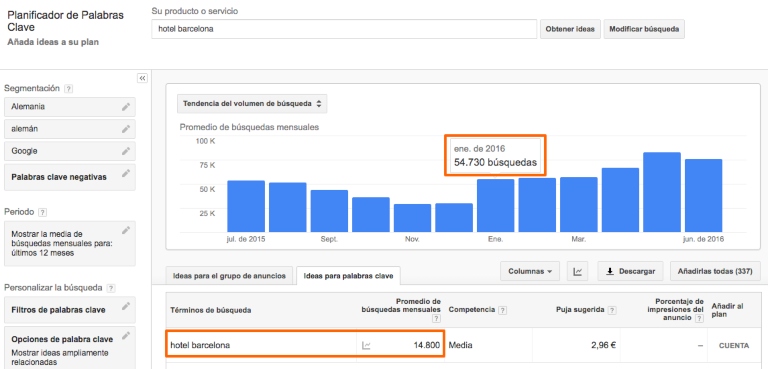The image size is (768, 369).
Task: Click the Mar. chart bar
Action: (x=579, y=204)
